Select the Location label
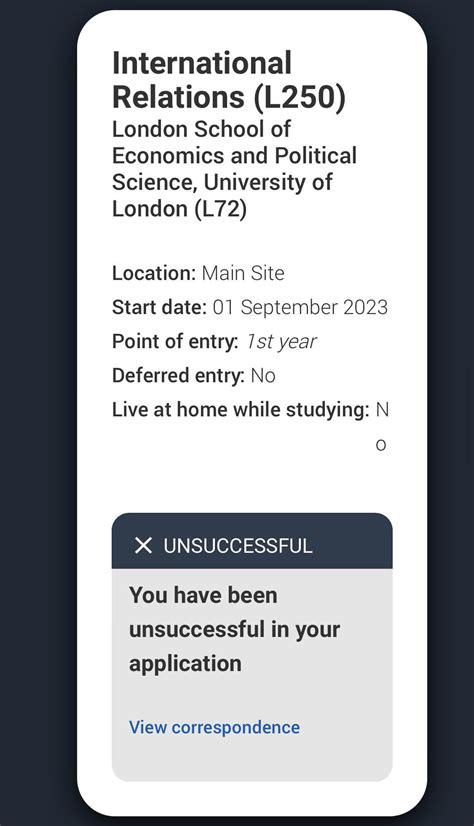This screenshot has width=474, height=826. click(x=154, y=273)
